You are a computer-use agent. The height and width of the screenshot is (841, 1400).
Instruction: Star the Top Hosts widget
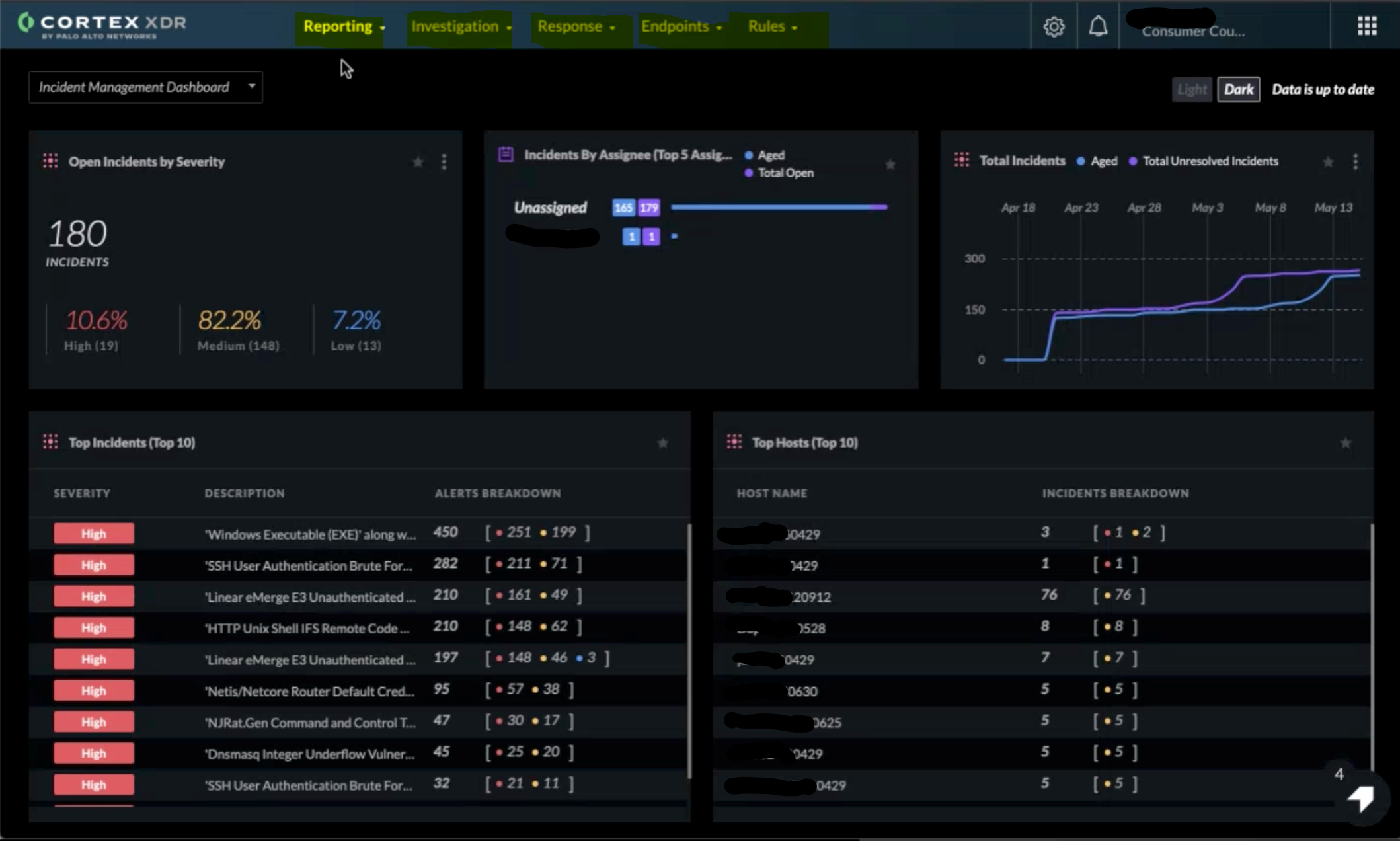[x=1345, y=443]
